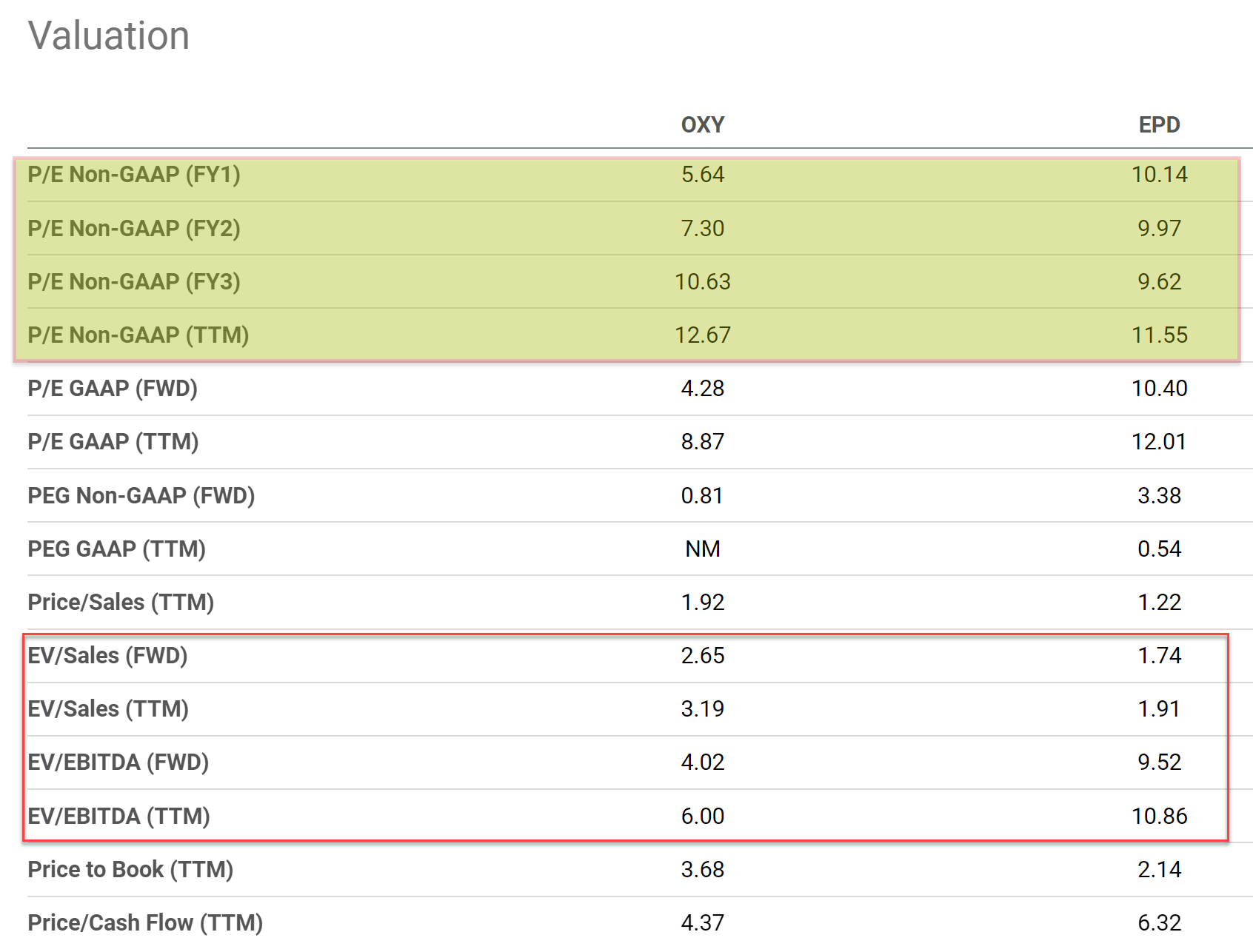Viewport: 1253px width, 952px height.
Task: Click the EV/EBITDA (TTM) row label
Action: 119,816
